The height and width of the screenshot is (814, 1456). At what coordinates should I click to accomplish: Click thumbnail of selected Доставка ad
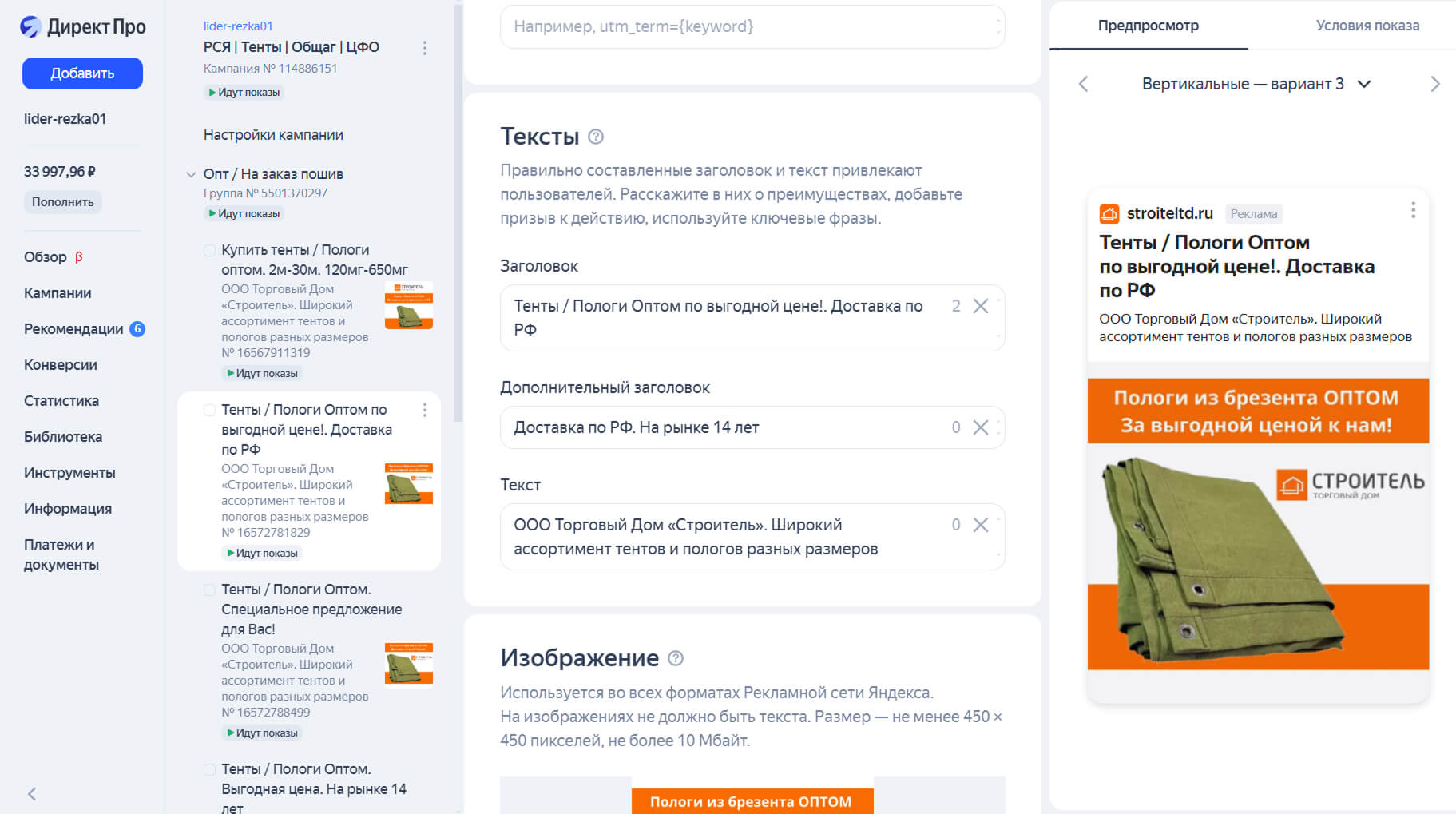coord(409,484)
